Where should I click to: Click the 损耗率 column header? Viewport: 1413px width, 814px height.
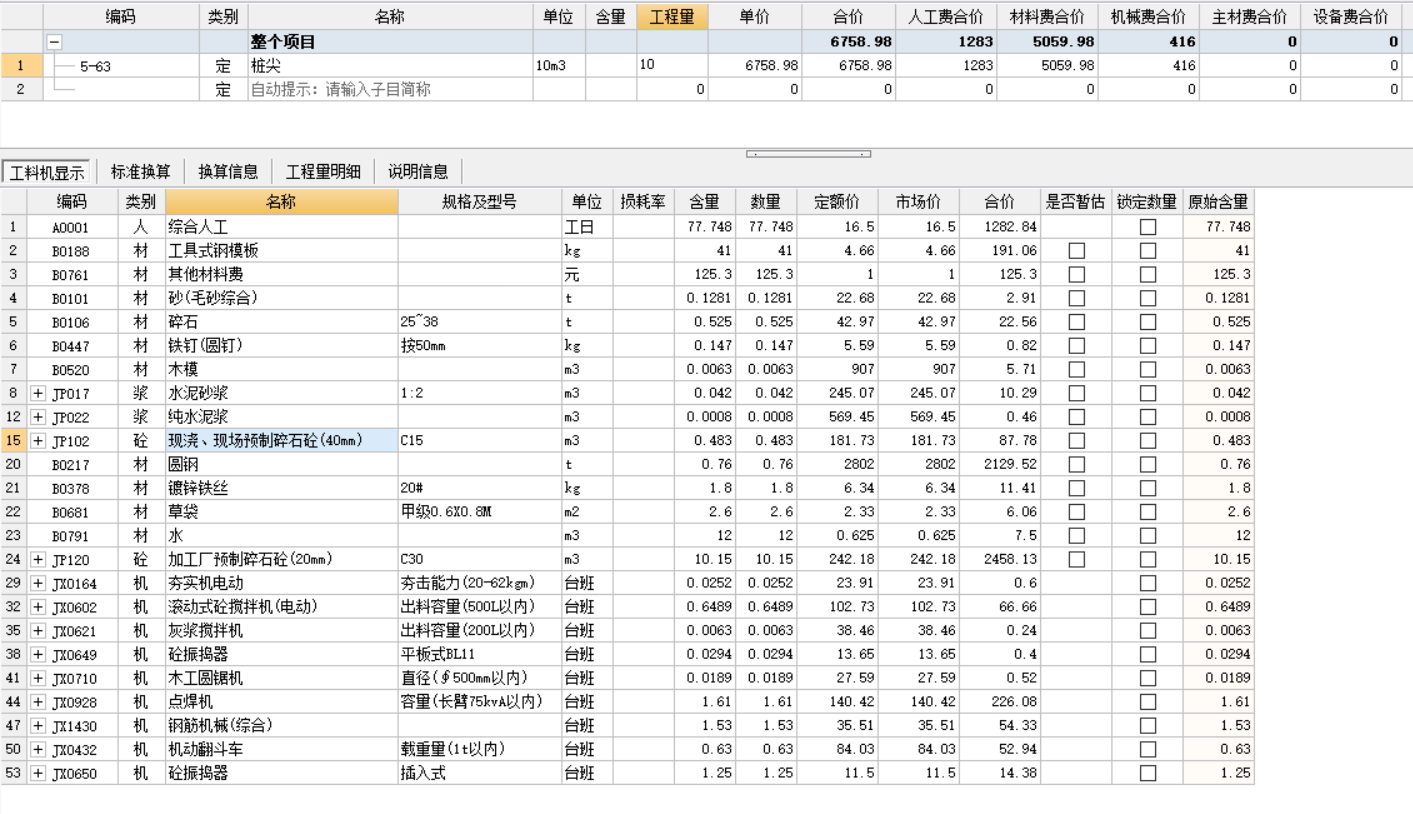point(644,201)
